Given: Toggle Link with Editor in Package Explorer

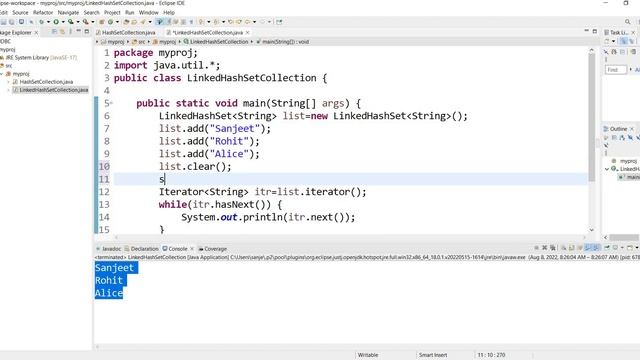Looking at the screenshot, I should (x=62, y=31).
